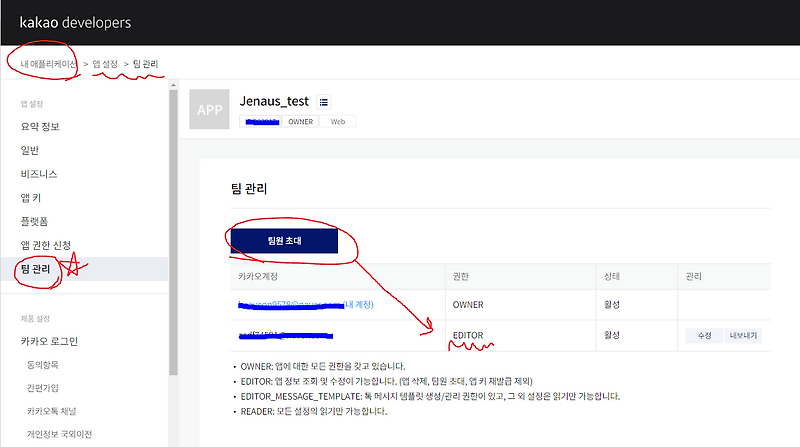
Task: Click the 활성 status in OWNER row
Action: click(x=612, y=305)
